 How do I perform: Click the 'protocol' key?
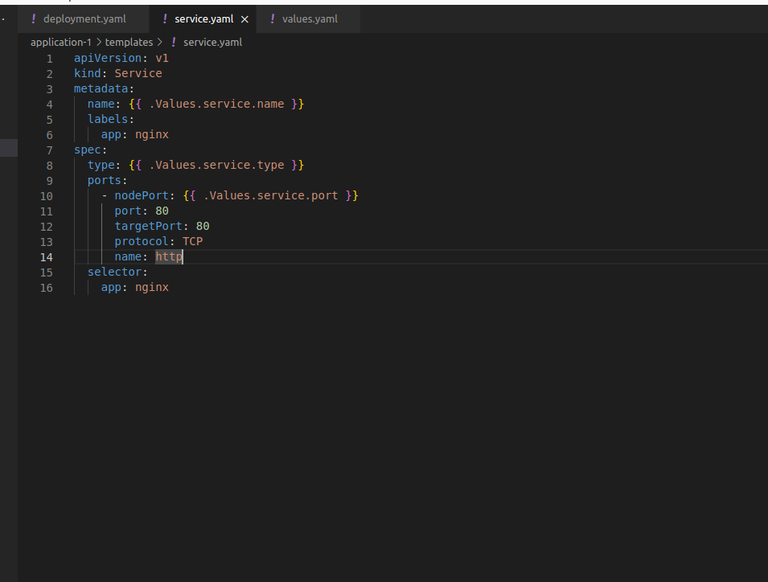point(142,242)
